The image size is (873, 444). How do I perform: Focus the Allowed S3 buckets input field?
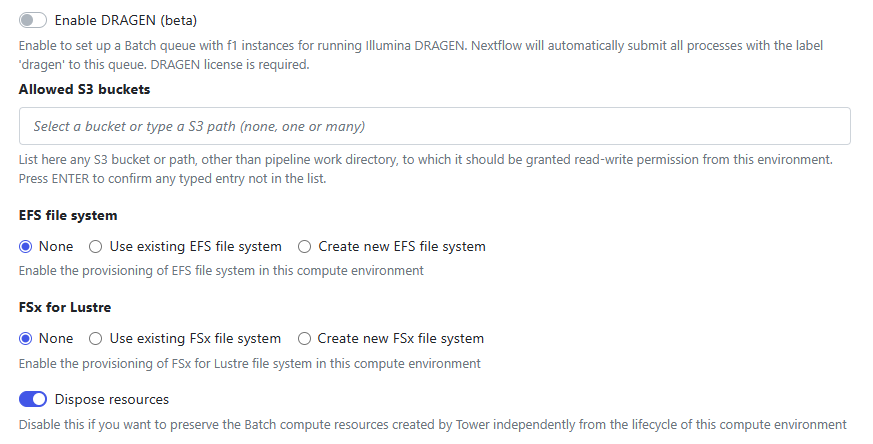(x=434, y=127)
